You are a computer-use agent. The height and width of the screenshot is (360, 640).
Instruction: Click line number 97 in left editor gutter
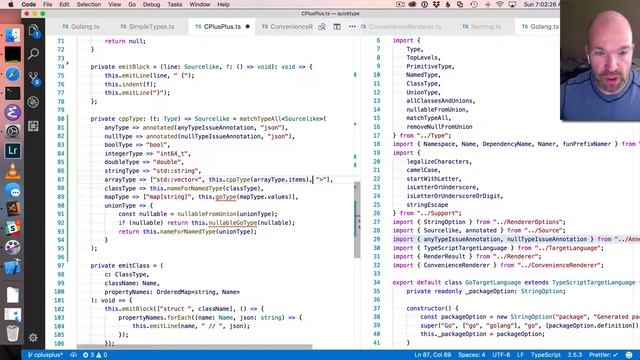tap(60, 266)
